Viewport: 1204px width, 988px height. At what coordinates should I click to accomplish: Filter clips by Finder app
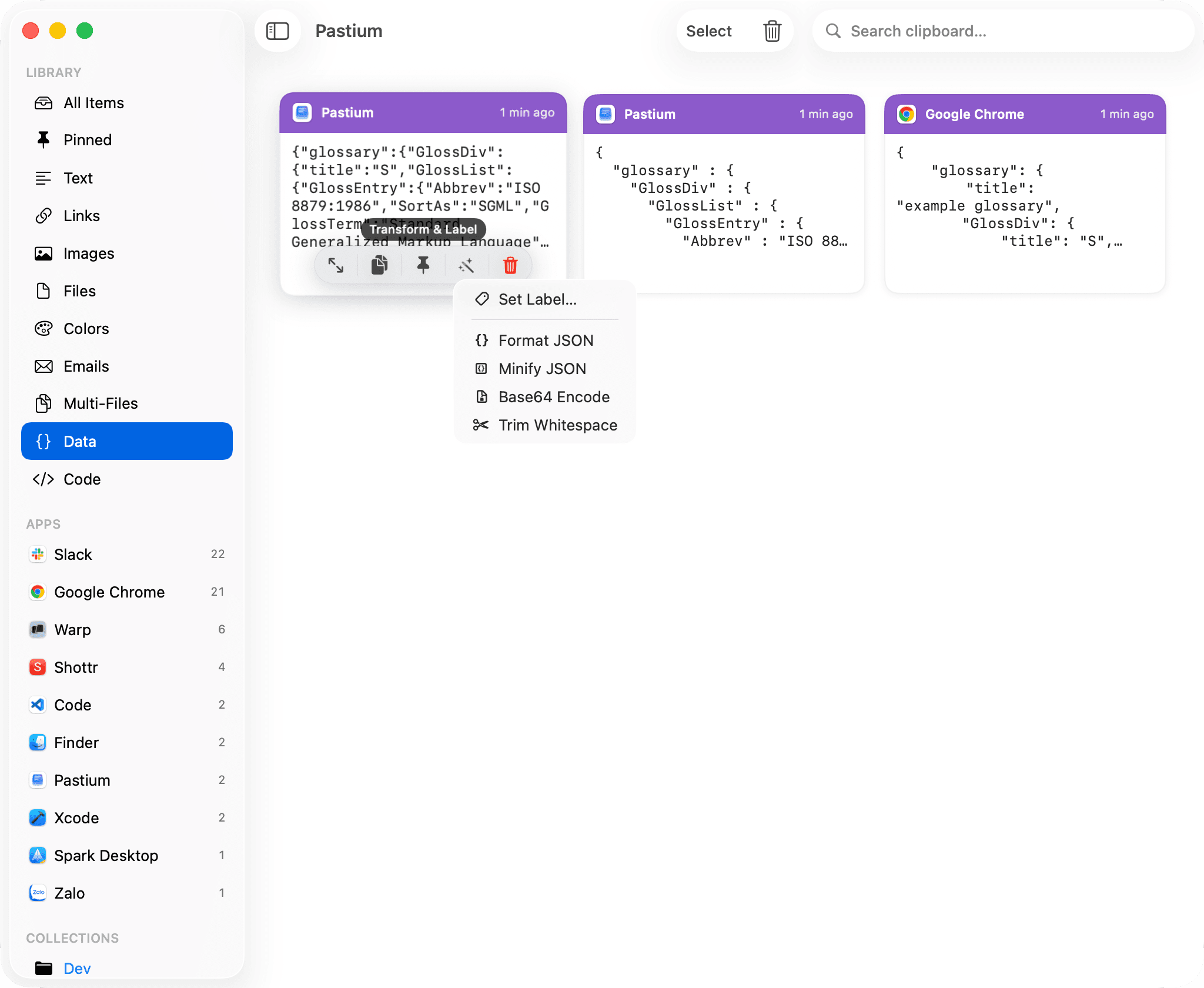pyautogui.click(x=127, y=743)
